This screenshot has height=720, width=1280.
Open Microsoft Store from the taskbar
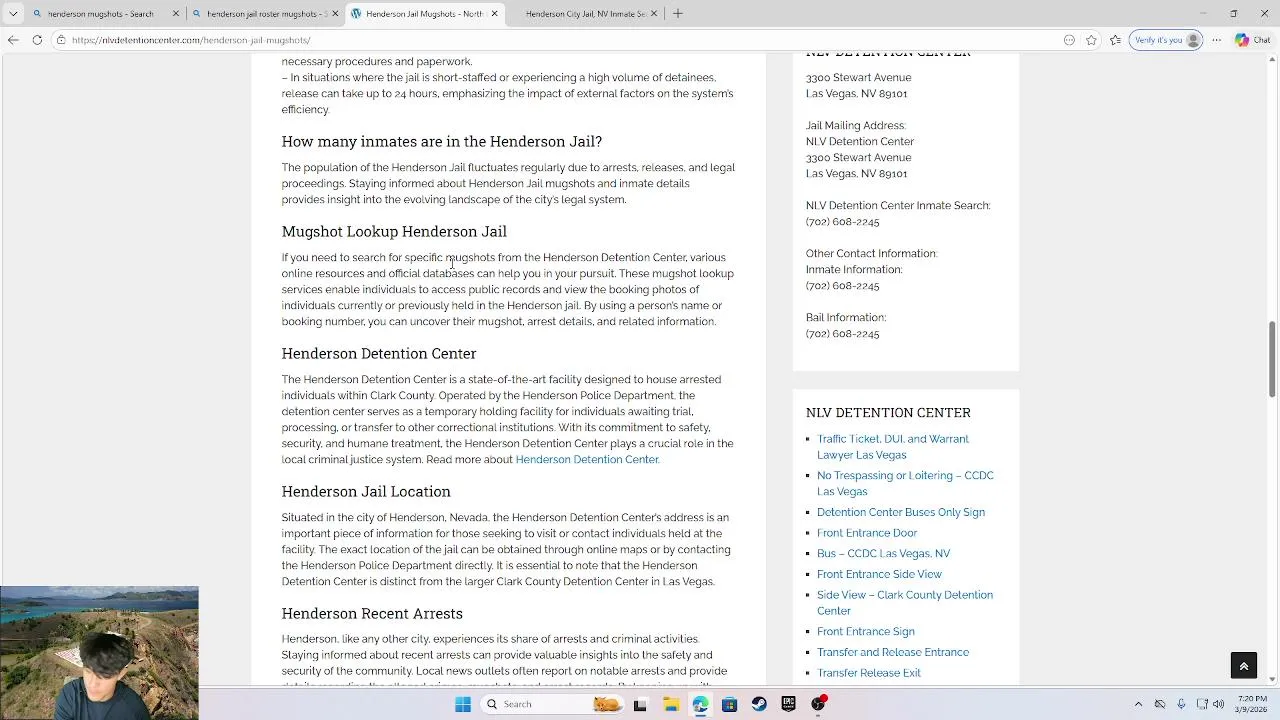pyautogui.click(x=729, y=704)
